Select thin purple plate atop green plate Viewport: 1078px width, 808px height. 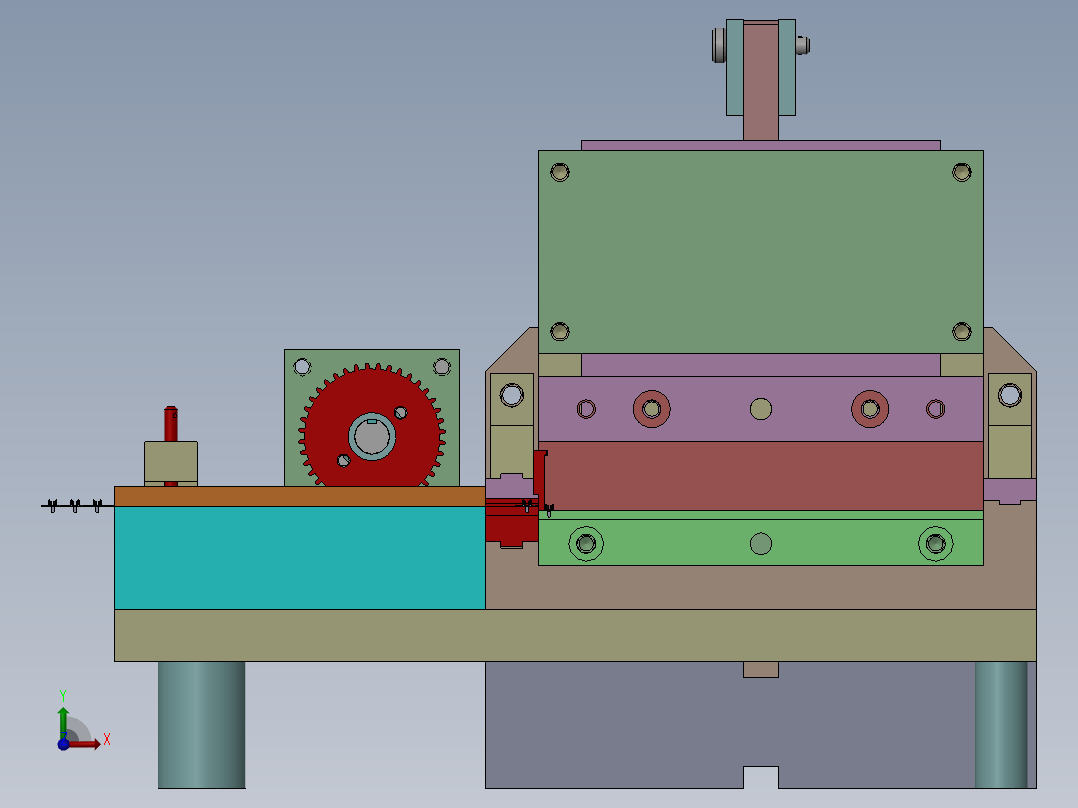[x=761, y=146]
